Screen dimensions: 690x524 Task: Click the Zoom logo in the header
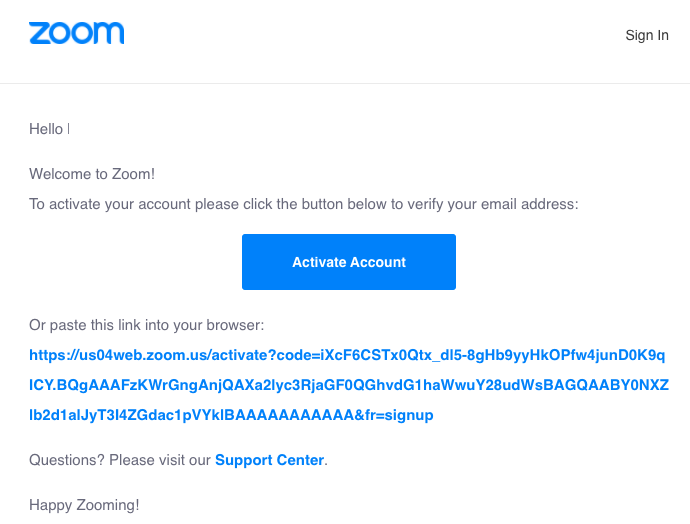(x=77, y=33)
